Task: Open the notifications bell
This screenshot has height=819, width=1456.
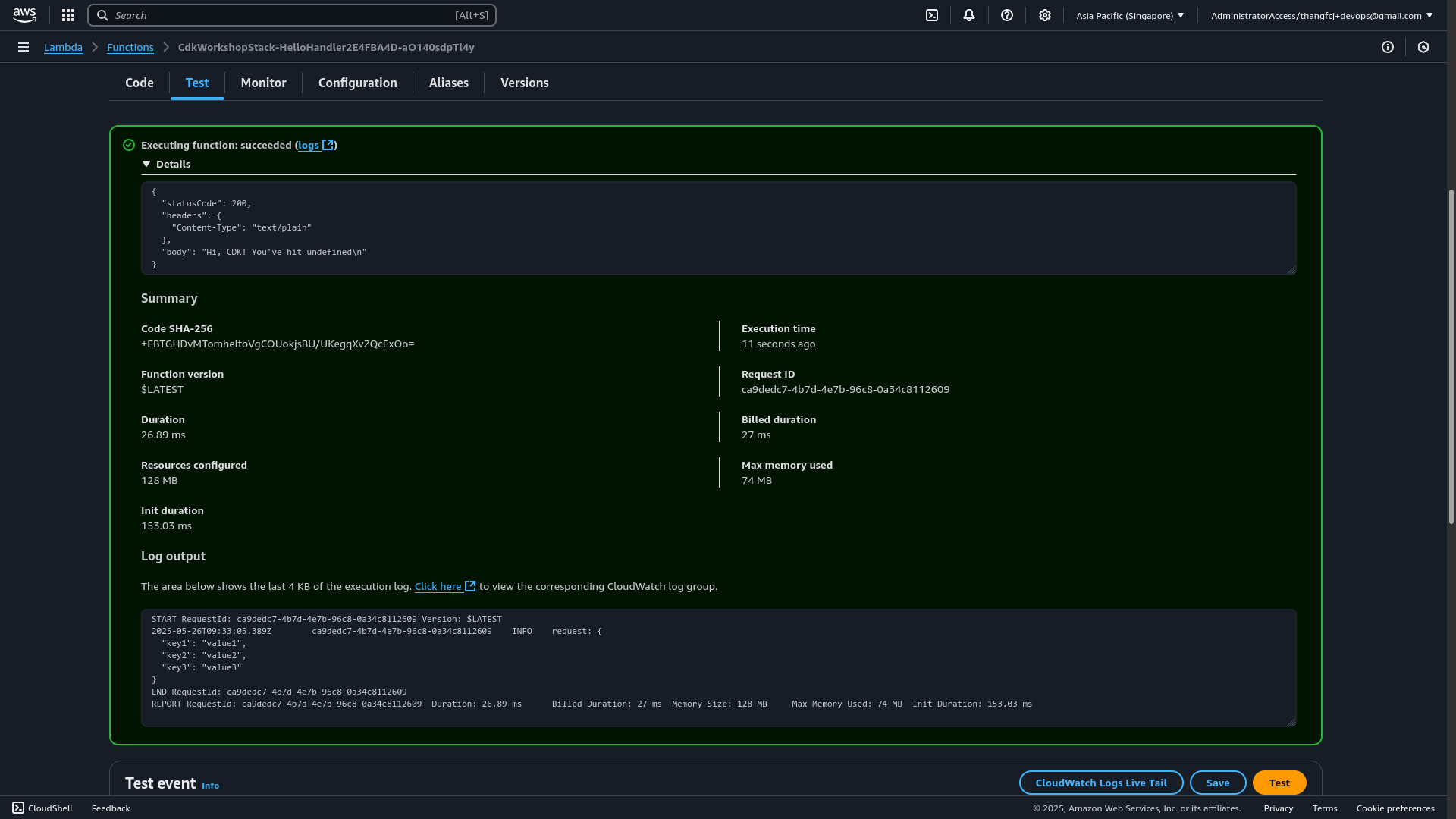Action: coord(969,15)
